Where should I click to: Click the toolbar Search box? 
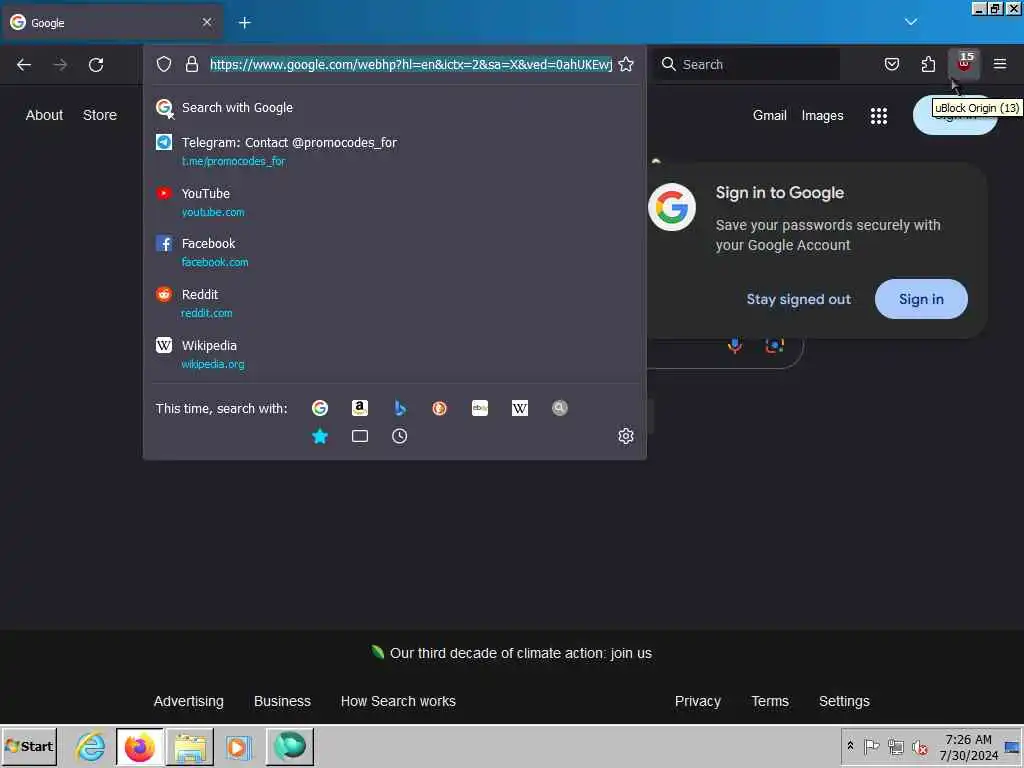tap(748, 64)
